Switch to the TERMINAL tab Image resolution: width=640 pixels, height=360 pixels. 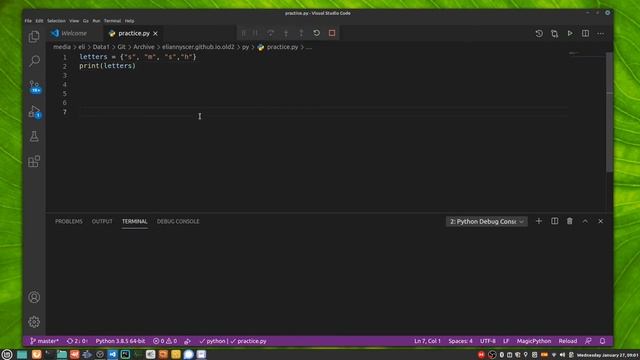[x=134, y=221]
